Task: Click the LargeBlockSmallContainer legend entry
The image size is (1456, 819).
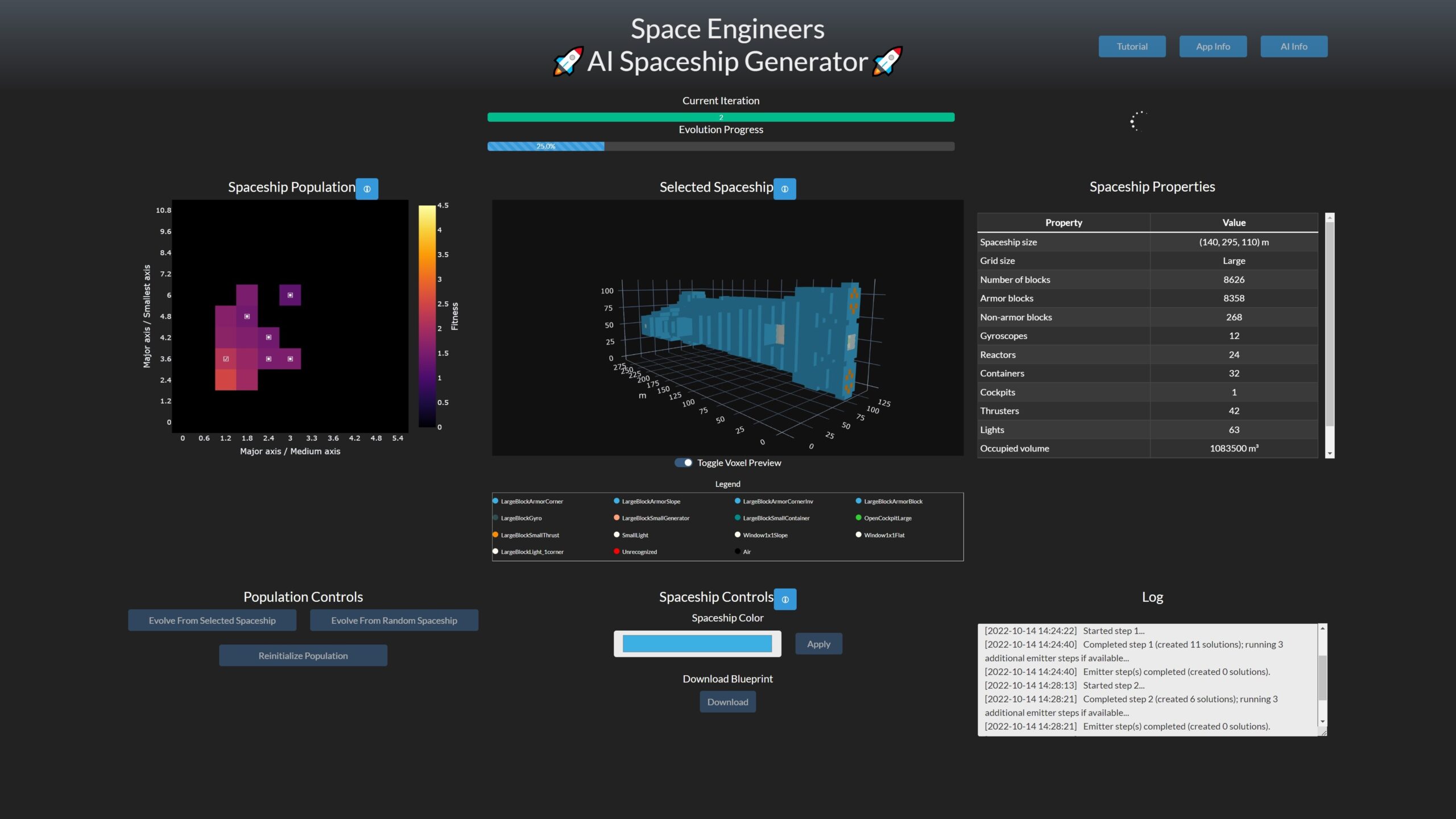Action: tap(772, 518)
